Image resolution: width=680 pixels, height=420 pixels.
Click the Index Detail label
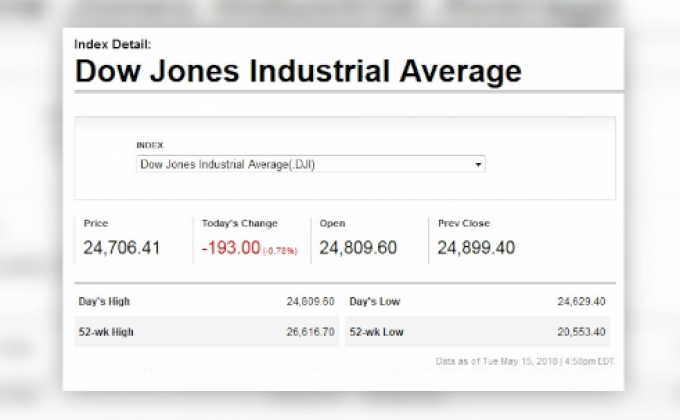pyautogui.click(x=113, y=44)
